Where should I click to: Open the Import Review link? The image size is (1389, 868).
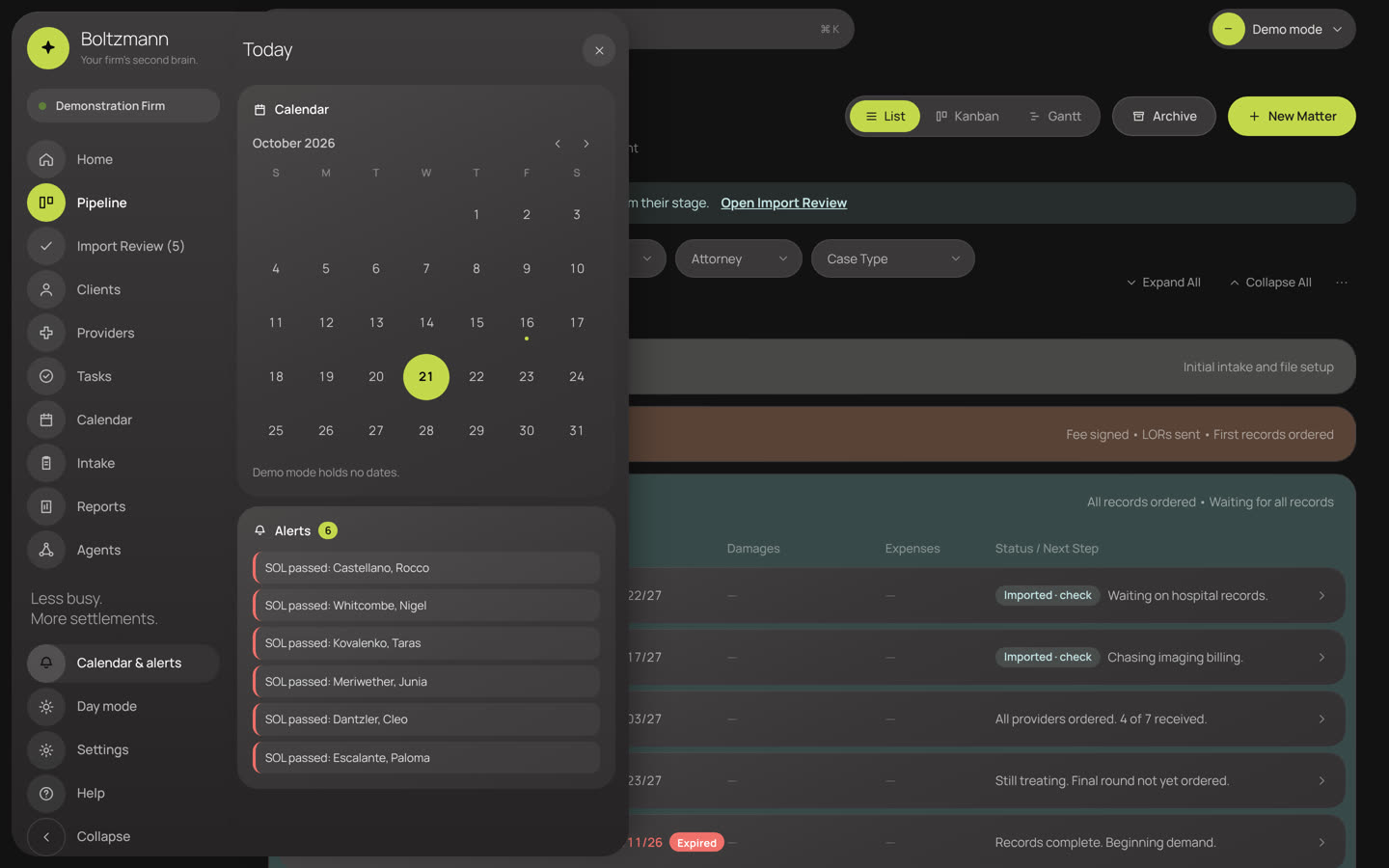pos(783,203)
